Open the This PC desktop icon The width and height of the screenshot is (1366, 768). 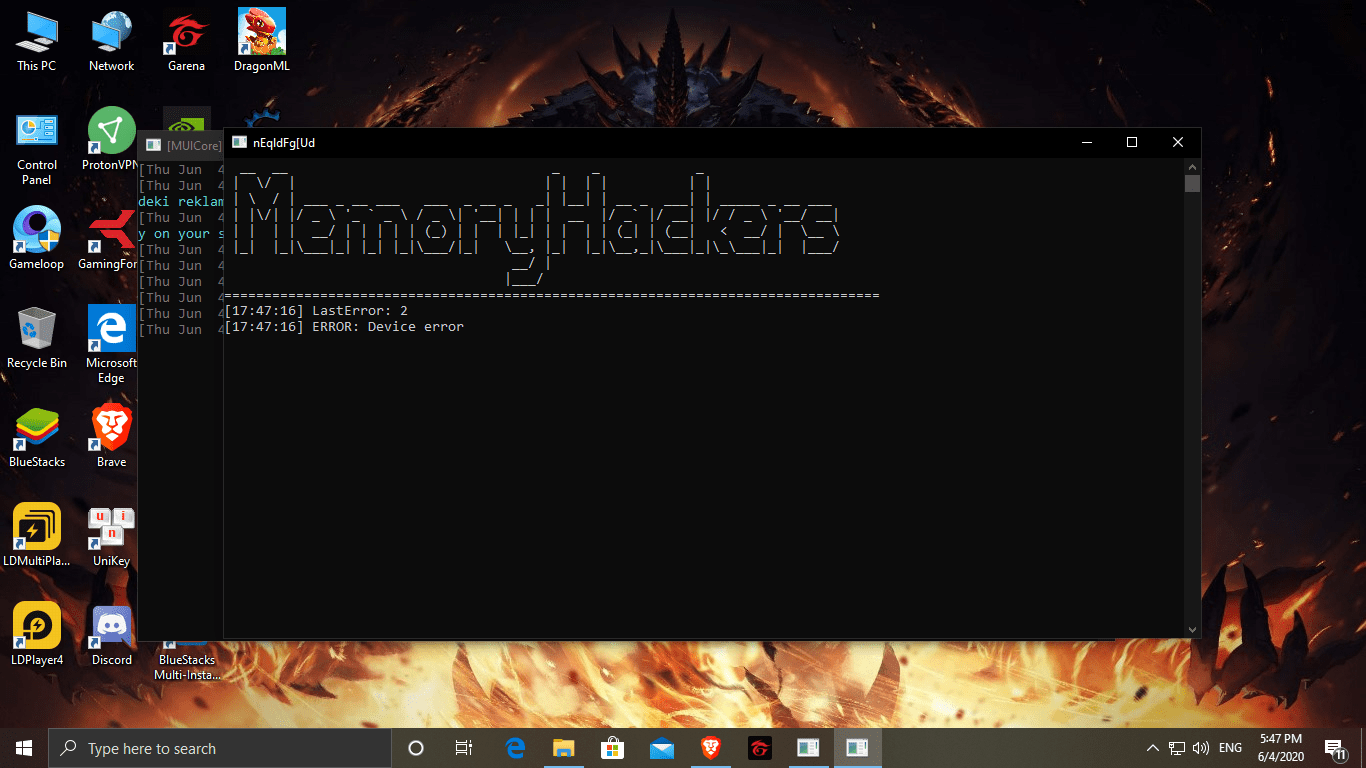37,41
